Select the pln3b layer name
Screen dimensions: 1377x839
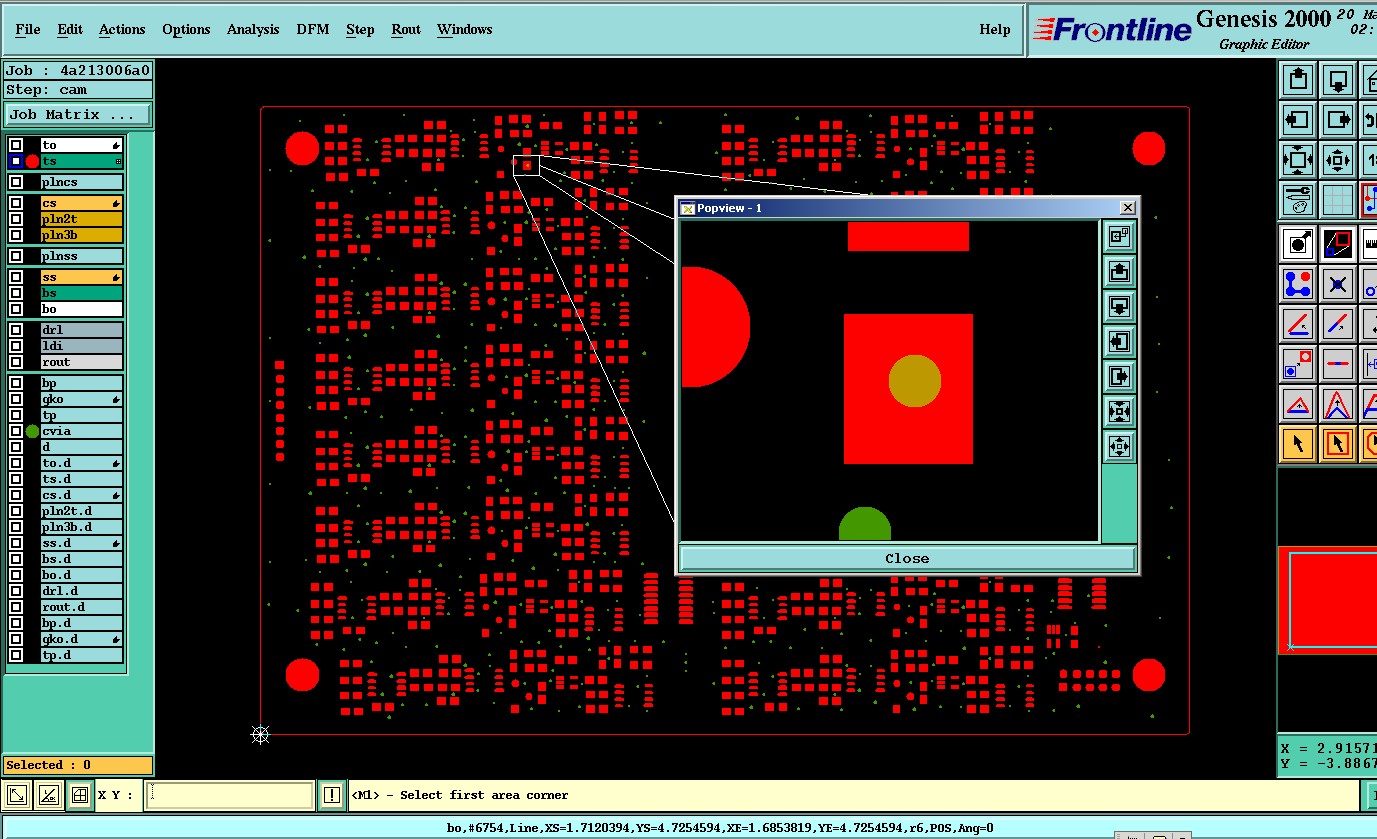pos(82,235)
